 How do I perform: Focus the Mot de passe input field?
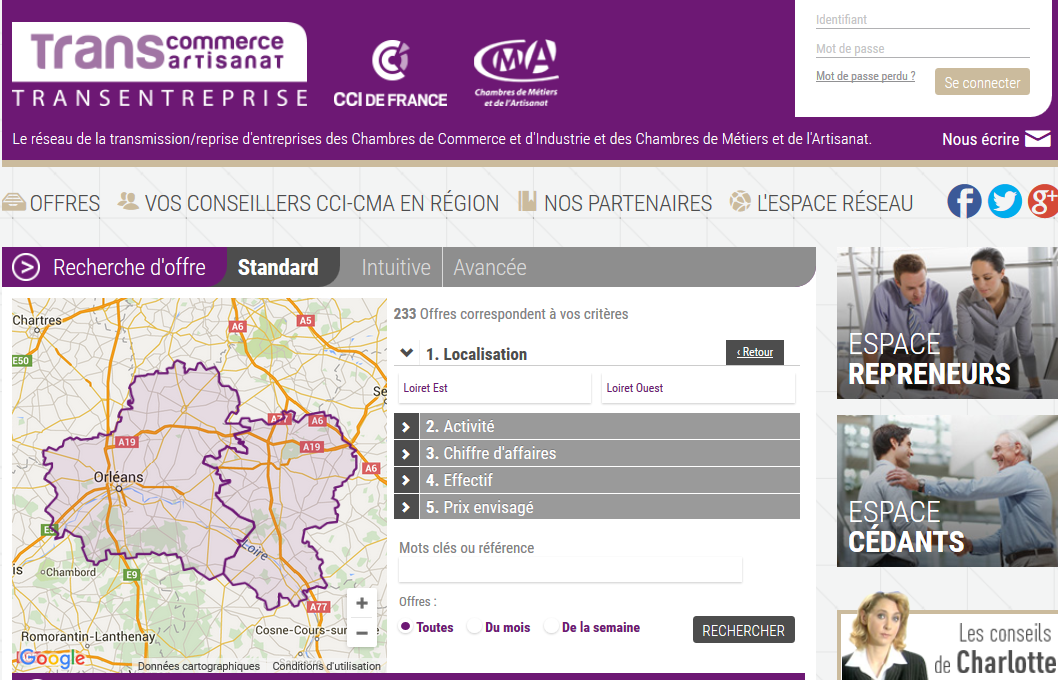point(922,49)
